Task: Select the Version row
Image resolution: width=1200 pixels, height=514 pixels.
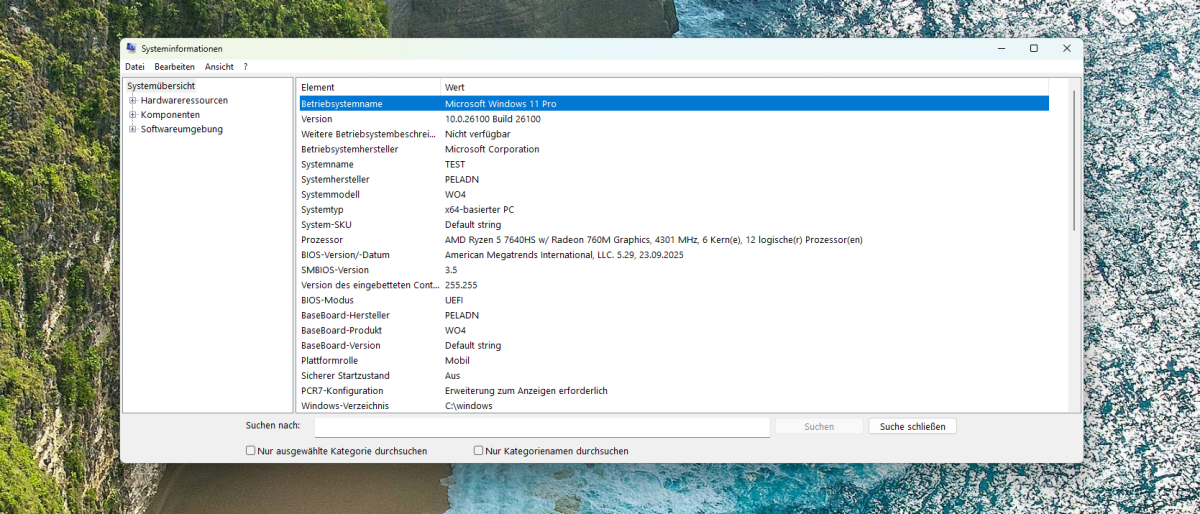Action: 673,119
